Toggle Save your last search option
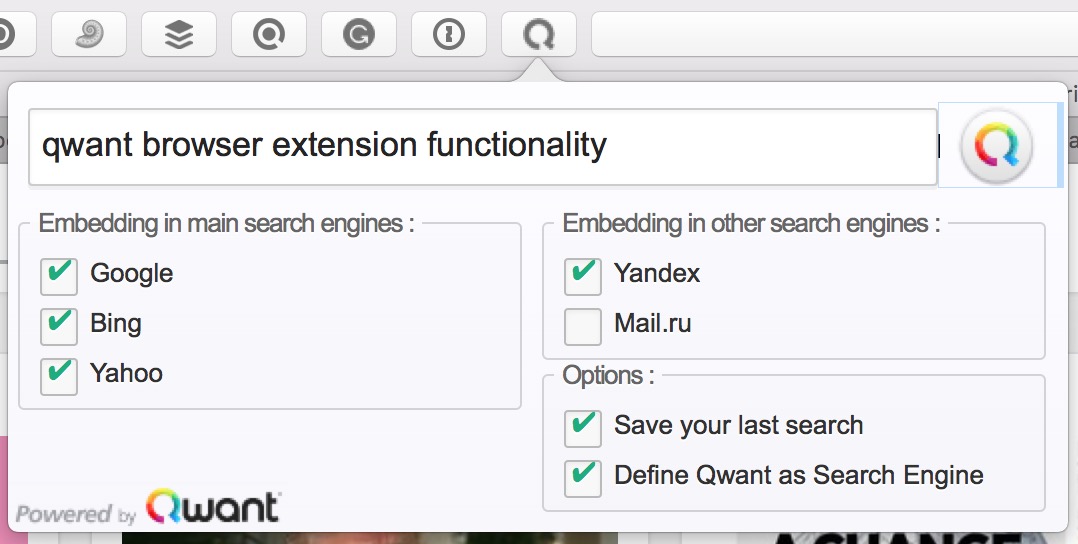Image resolution: width=1078 pixels, height=544 pixels. (582, 428)
